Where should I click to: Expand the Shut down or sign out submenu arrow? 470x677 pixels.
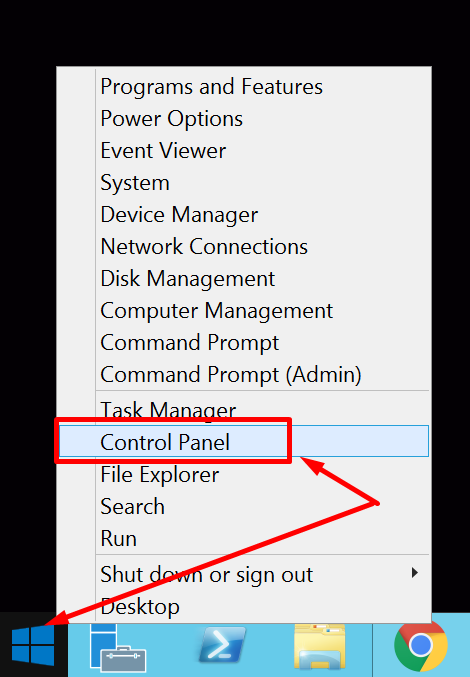click(415, 573)
